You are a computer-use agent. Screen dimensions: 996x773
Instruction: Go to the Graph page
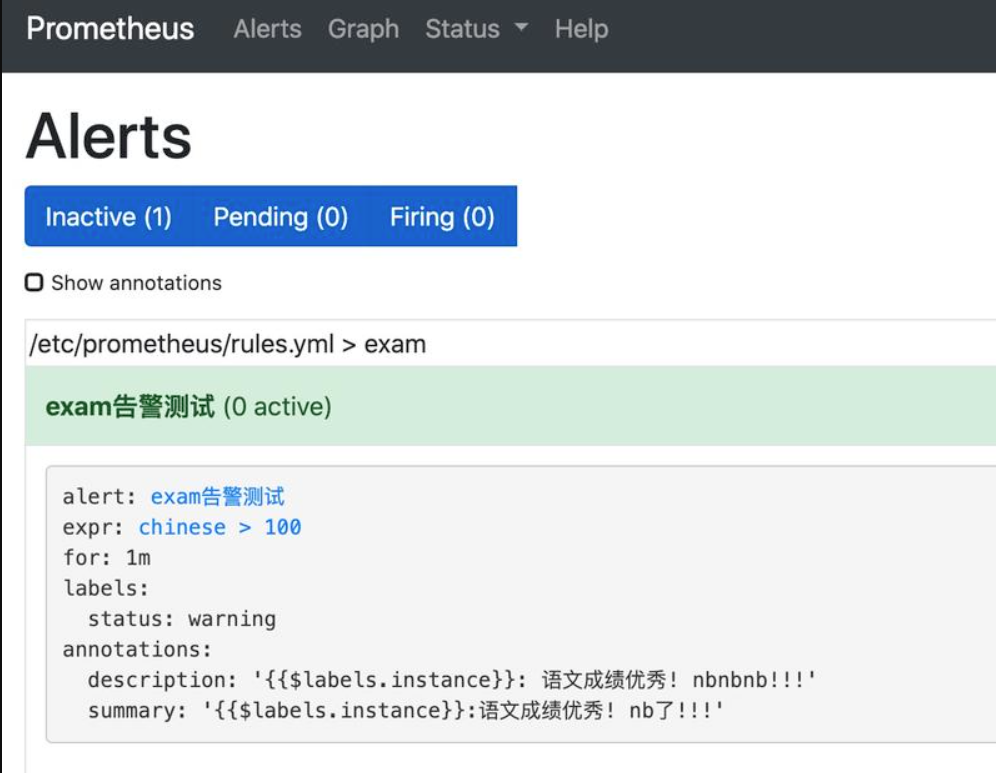(363, 29)
